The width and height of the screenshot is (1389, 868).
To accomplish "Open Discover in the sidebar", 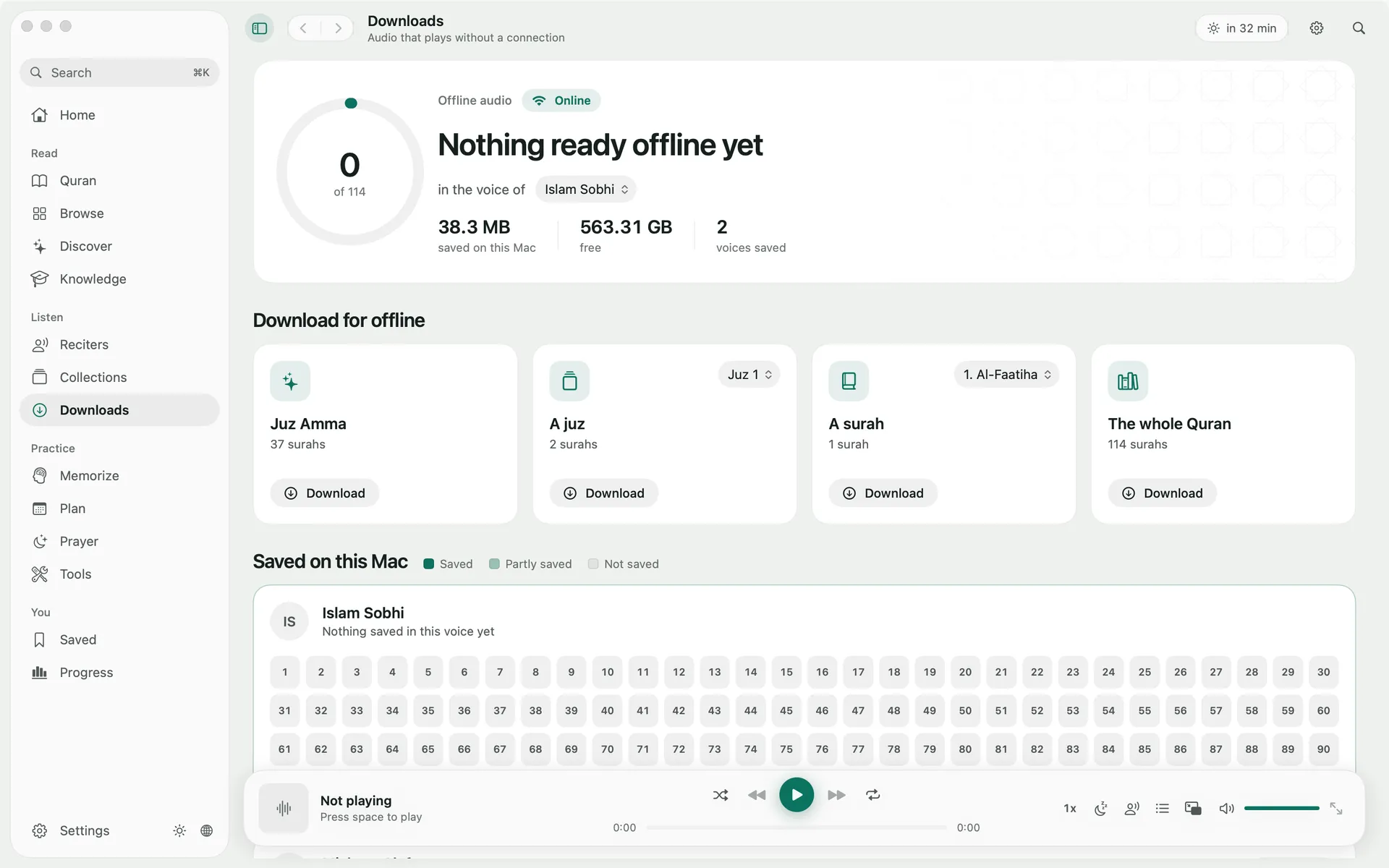I will coord(119,246).
